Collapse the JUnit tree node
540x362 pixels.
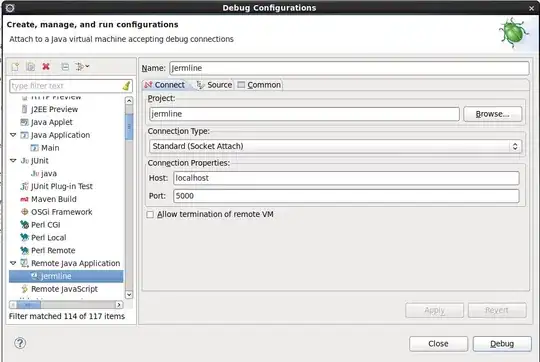(x=13, y=161)
